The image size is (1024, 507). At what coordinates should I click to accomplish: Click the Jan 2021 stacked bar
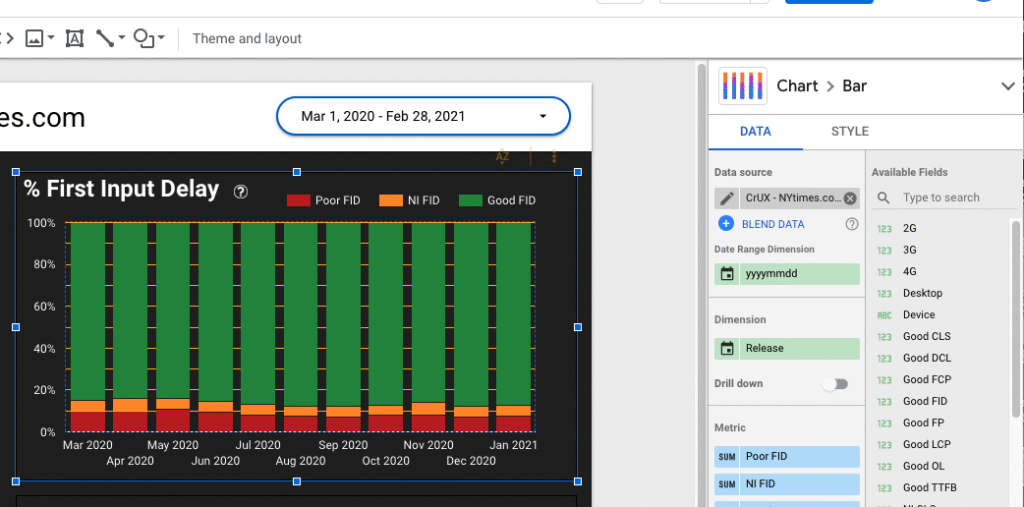click(513, 327)
